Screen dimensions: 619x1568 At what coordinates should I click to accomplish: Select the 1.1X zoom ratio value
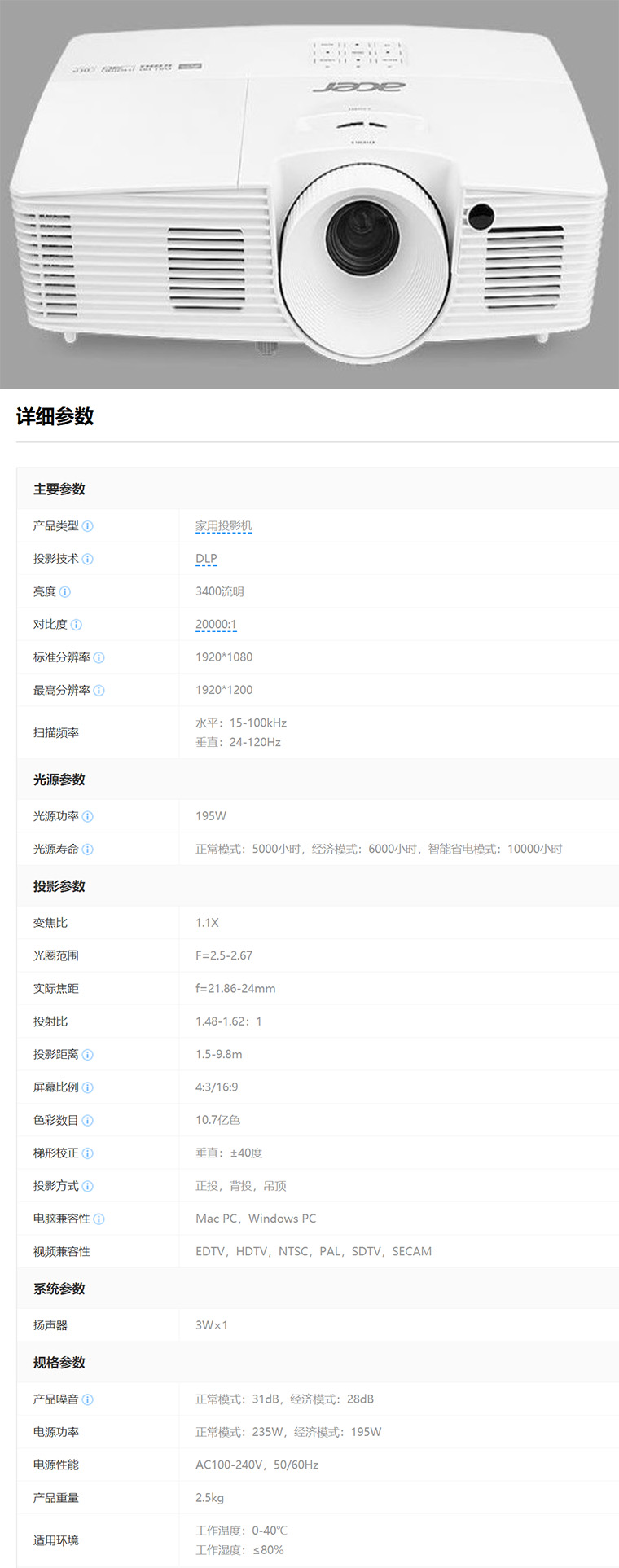207,923
